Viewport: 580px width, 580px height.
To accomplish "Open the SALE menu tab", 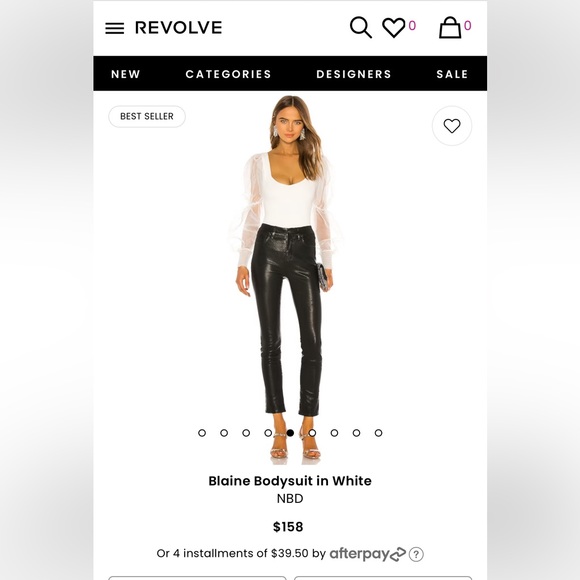I will tap(452, 74).
